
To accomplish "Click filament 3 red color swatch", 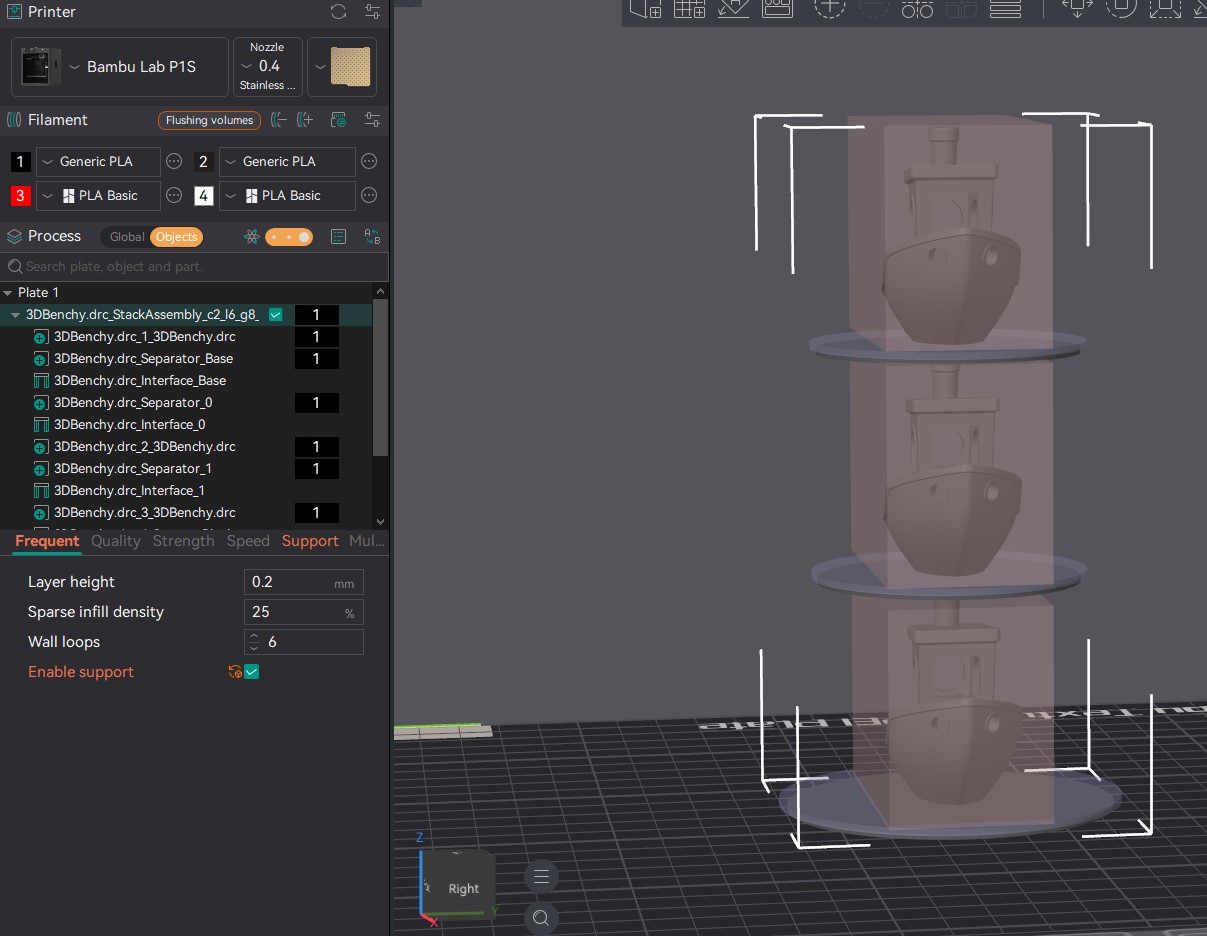I will pyautogui.click(x=21, y=195).
